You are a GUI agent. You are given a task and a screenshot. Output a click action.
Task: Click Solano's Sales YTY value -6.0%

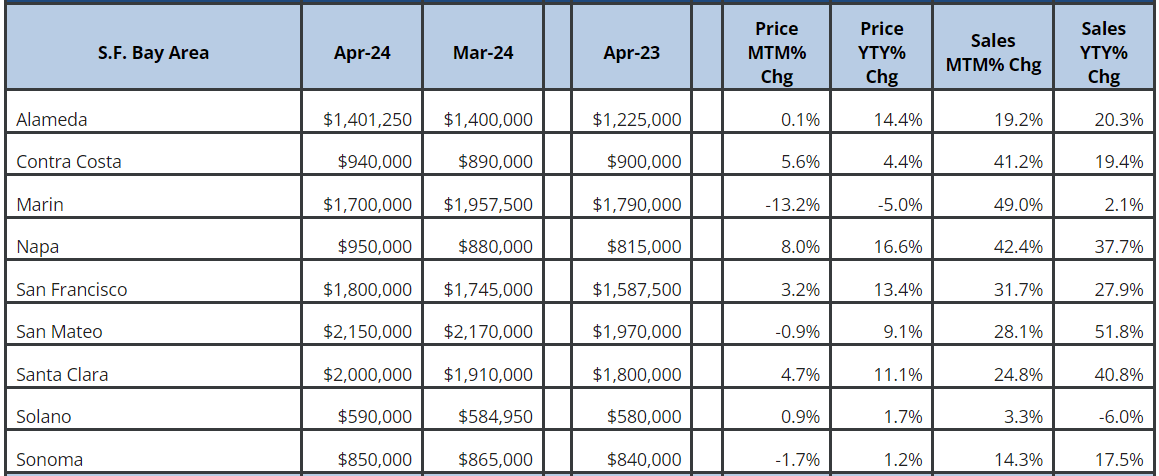point(1121,417)
